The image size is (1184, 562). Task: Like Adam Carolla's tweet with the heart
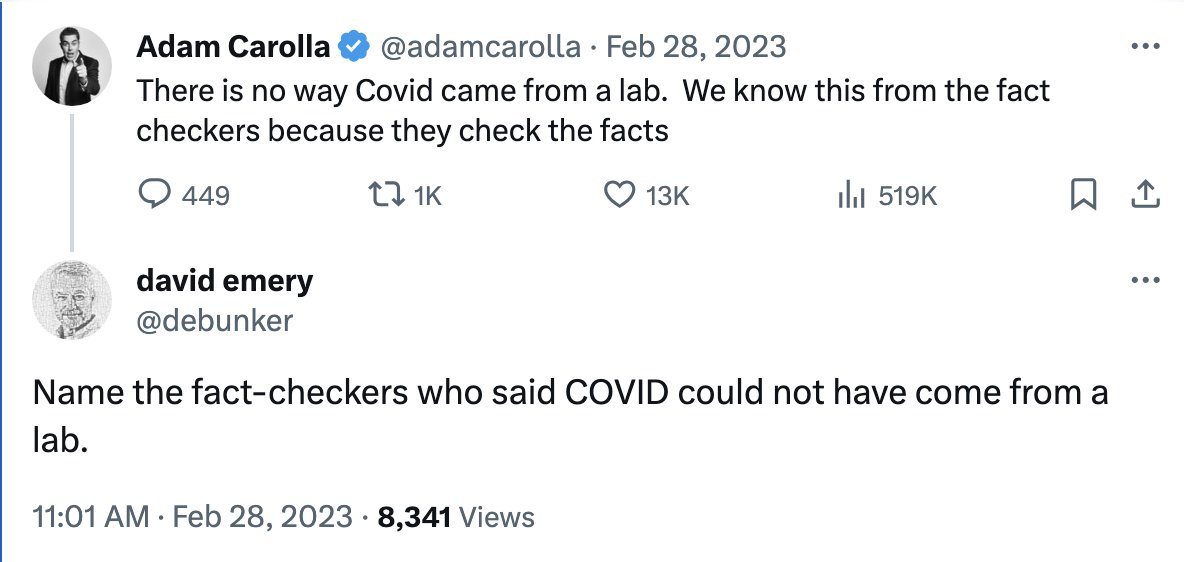pyautogui.click(x=620, y=194)
